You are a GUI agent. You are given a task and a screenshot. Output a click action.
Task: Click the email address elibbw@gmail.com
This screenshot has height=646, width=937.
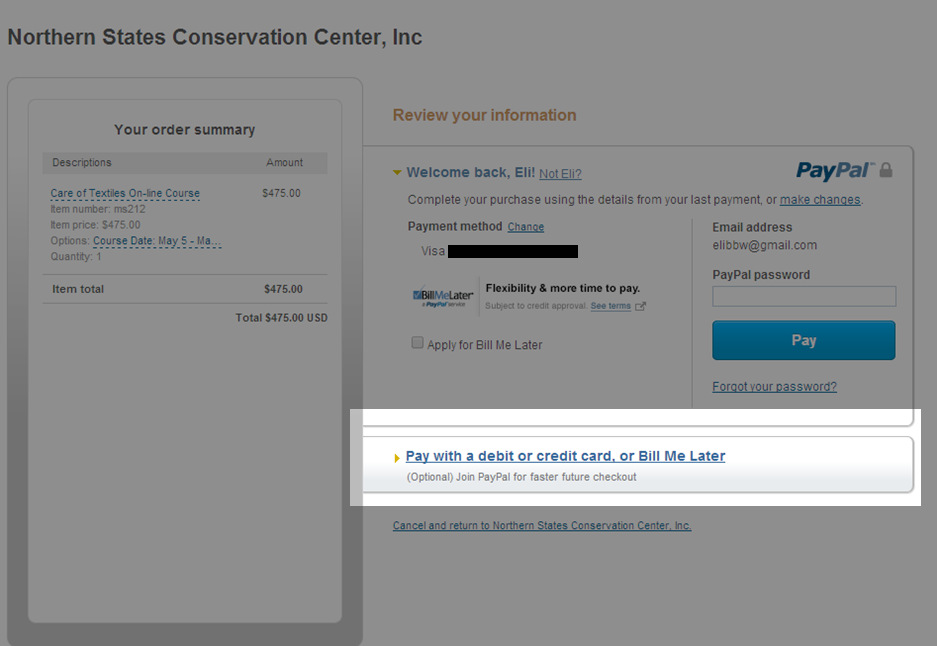(x=764, y=245)
